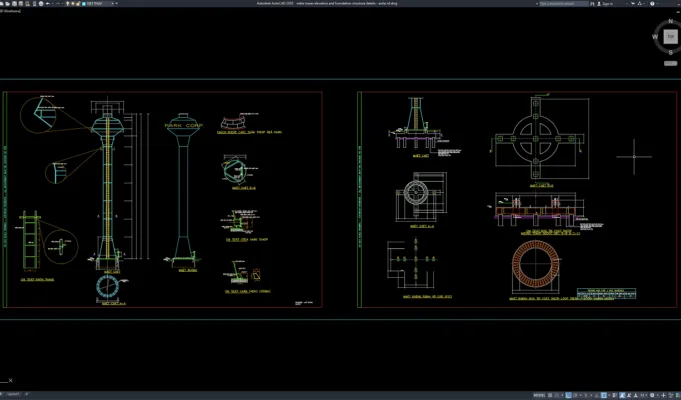Click the plus icon in status bar
681x400 pixels.
coord(663,395)
